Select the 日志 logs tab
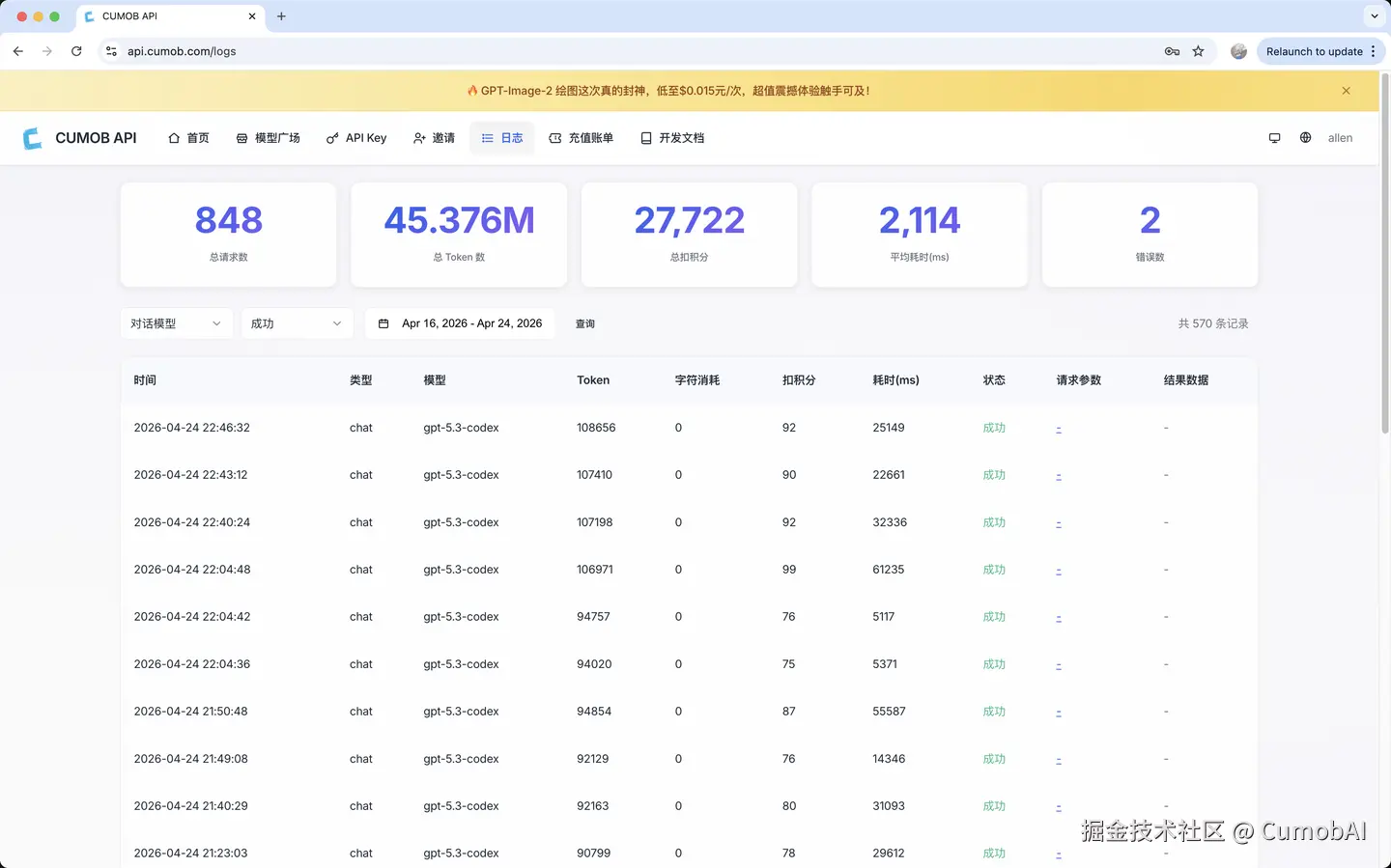The height and width of the screenshot is (868, 1391). pos(502,138)
